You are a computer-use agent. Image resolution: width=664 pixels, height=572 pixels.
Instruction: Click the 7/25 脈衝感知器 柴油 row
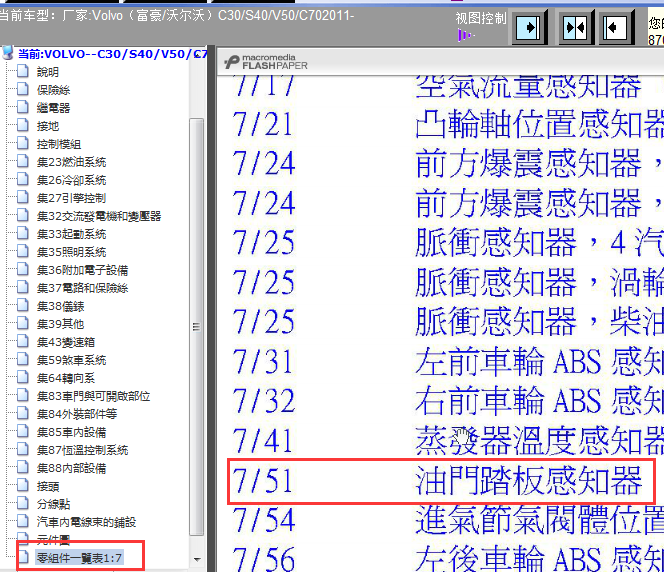(448, 321)
